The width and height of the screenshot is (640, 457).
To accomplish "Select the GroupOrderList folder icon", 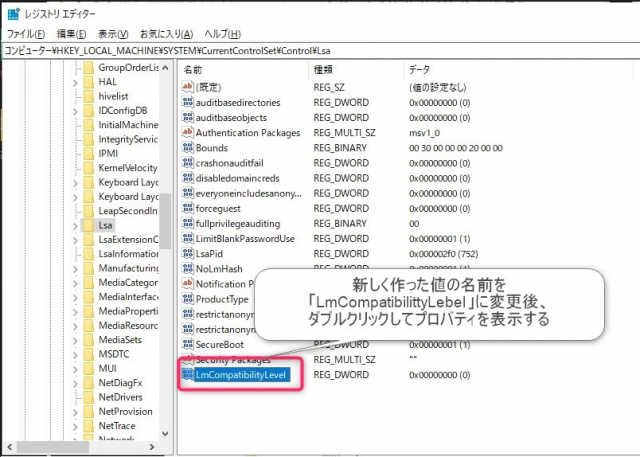I will [89, 68].
